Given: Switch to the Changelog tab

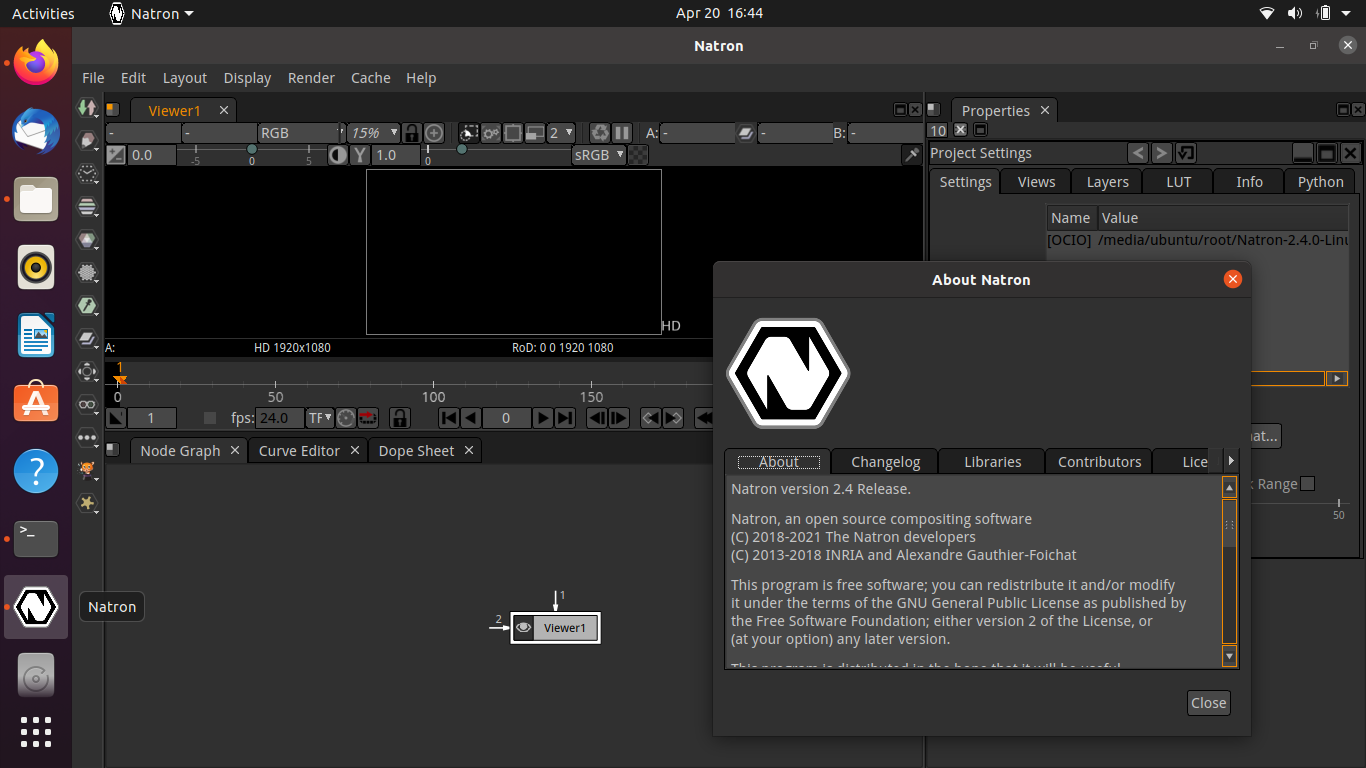Looking at the screenshot, I should click(x=884, y=462).
